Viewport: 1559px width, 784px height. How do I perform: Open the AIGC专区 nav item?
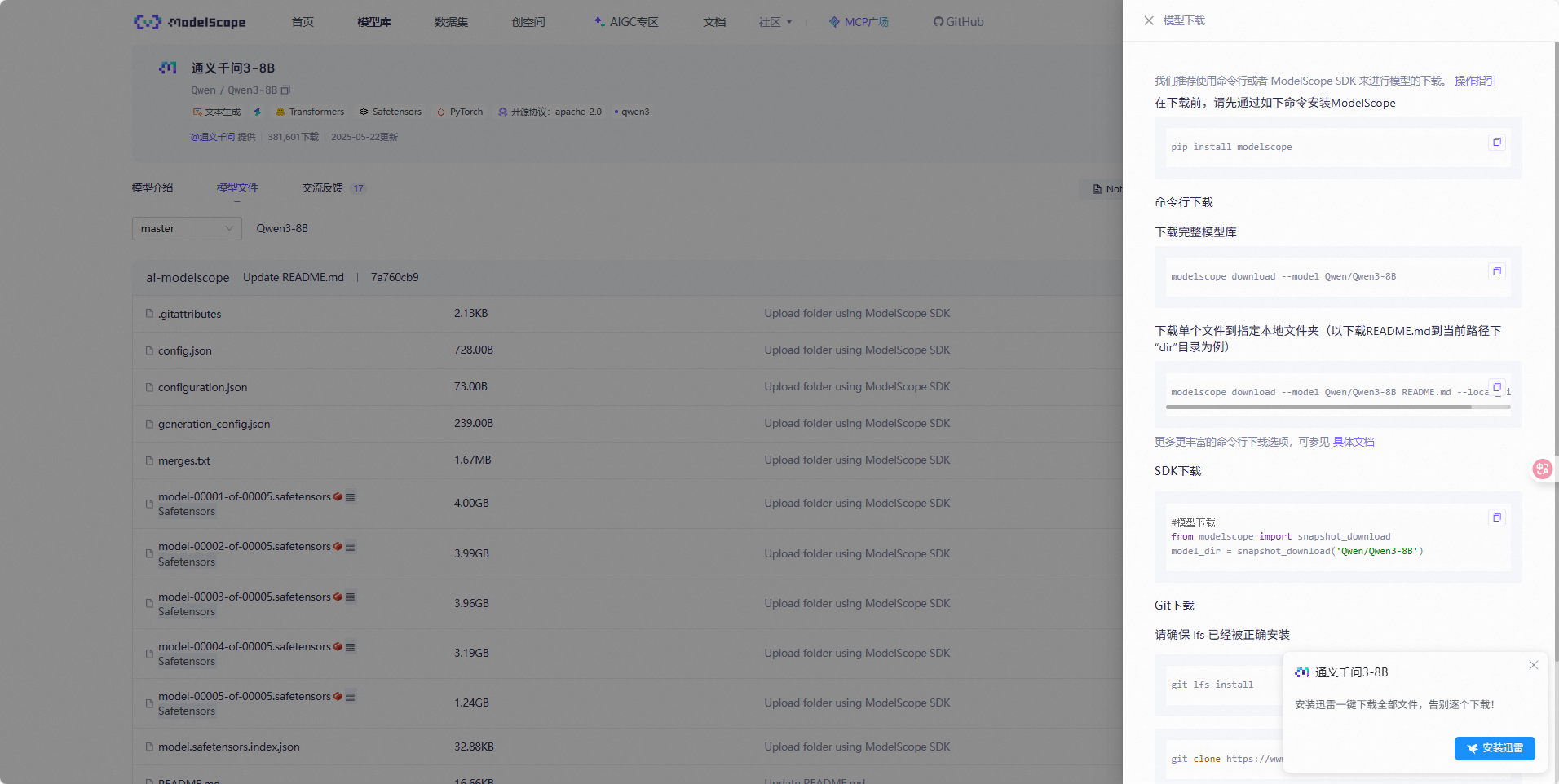click(x=626, y=22)
